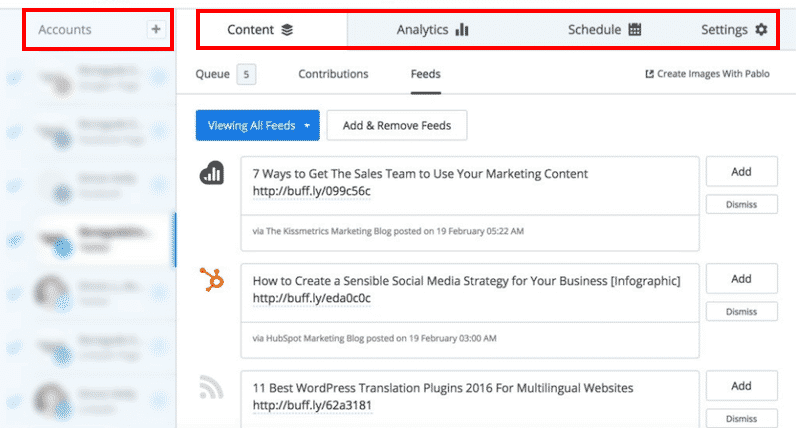The height and width of the screenshot is (428, 800).
Task: Open the Analytics tab
Action: [x=432, y=30]
